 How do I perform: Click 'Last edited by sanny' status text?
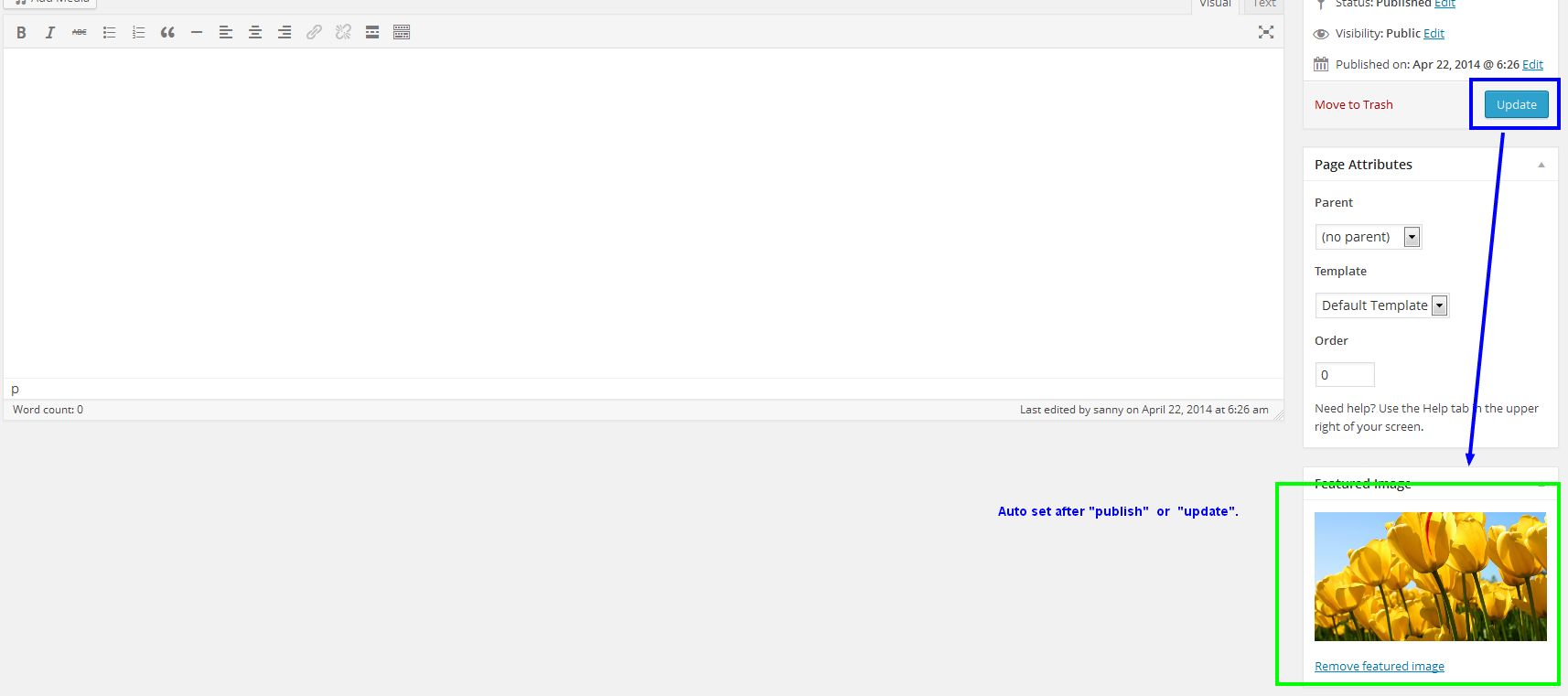coord(1144,410)
